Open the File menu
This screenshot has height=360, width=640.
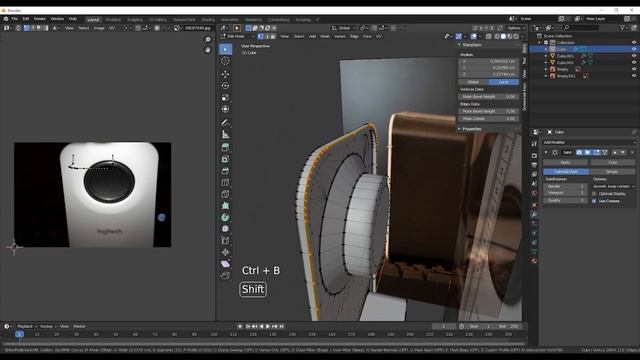tap(15, 19)
